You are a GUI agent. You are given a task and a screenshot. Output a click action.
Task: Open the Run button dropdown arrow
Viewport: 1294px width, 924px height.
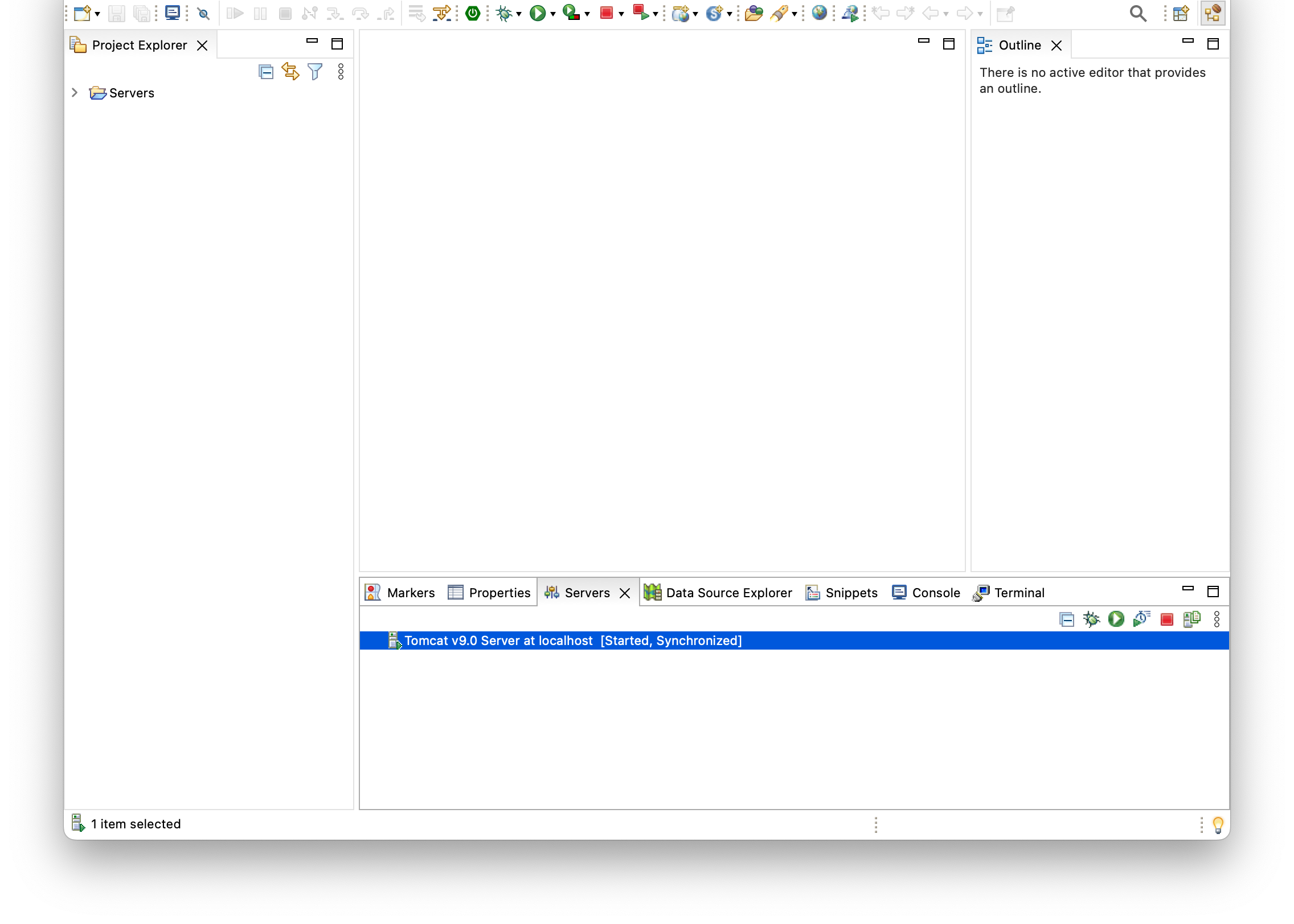(x=553, y=14)
